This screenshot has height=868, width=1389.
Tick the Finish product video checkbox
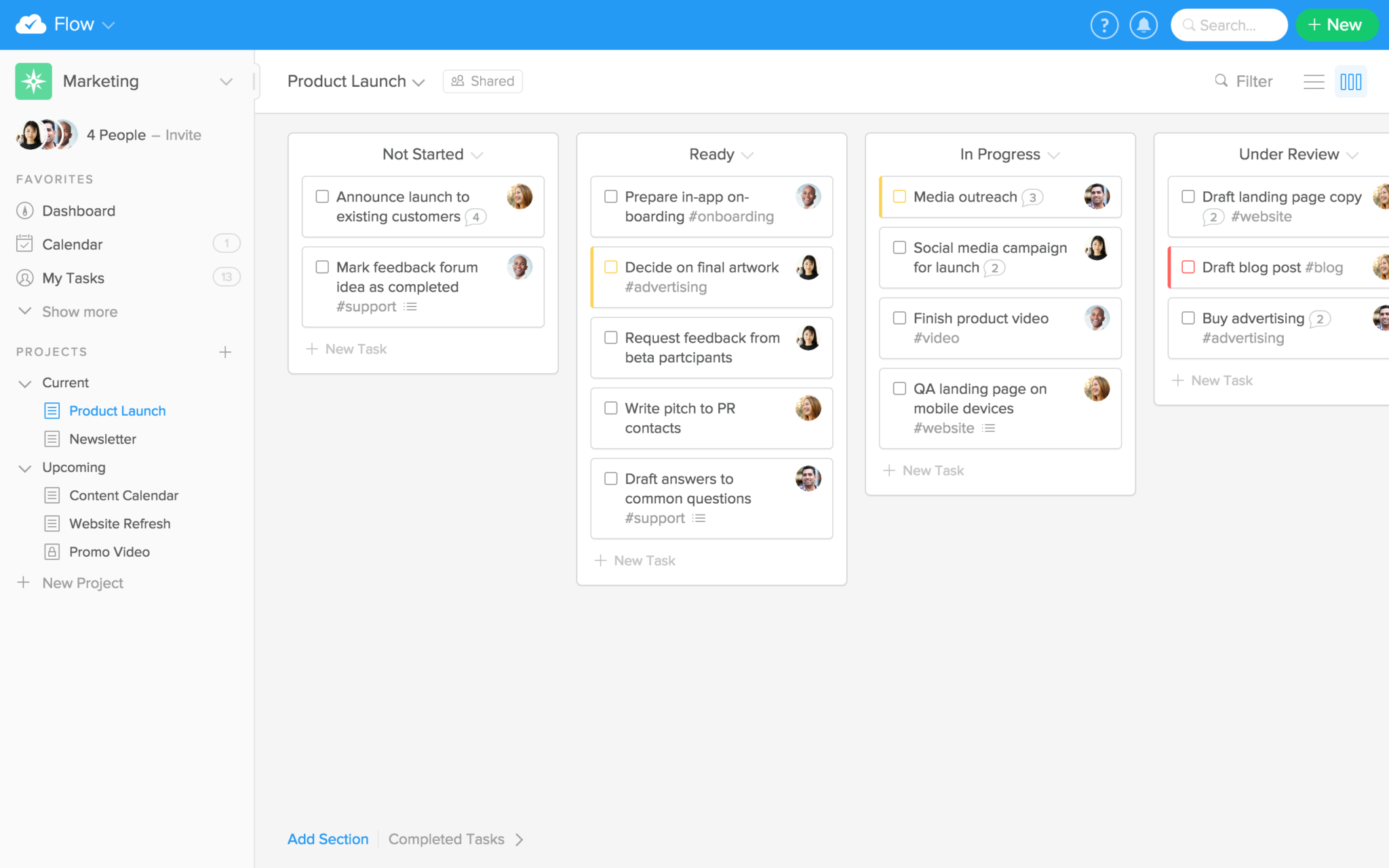(899, 318)
